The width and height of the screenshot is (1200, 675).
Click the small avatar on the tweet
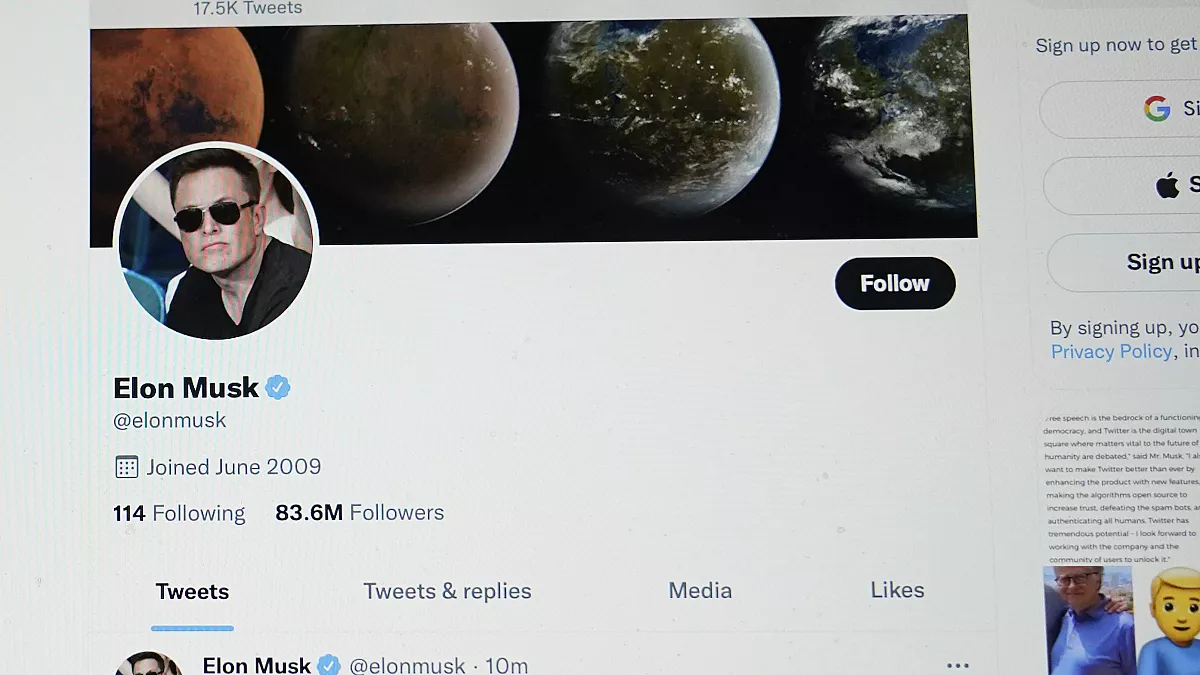tap(149, 664)
